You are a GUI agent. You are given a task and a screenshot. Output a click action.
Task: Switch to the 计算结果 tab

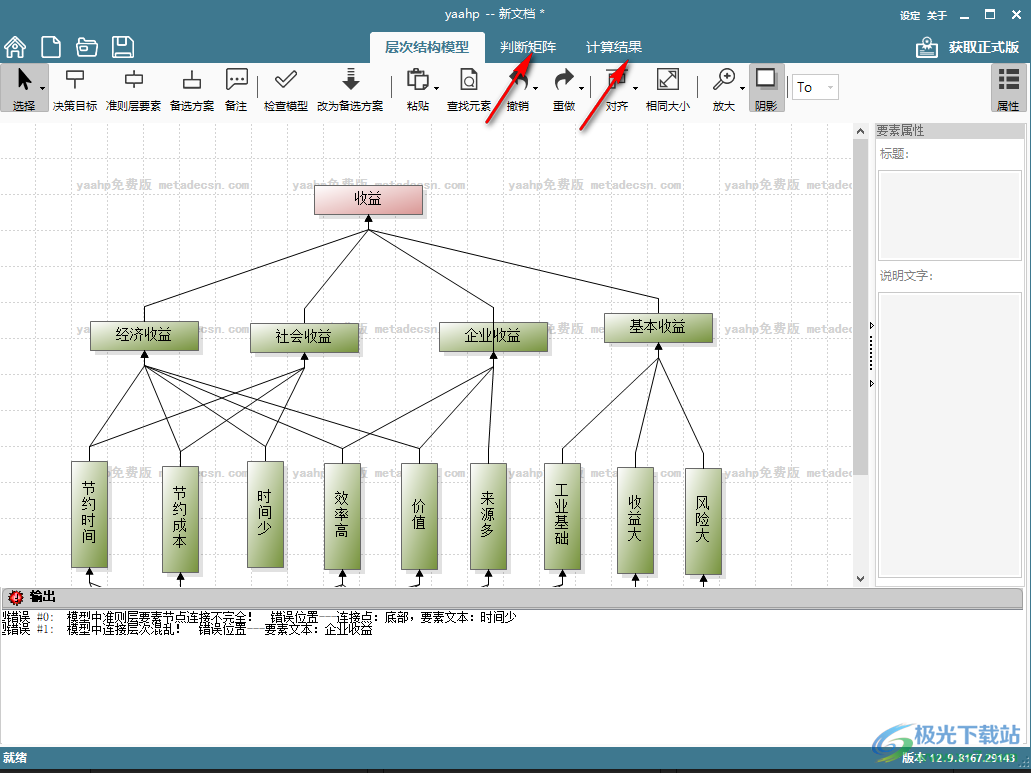click(614, 47)
